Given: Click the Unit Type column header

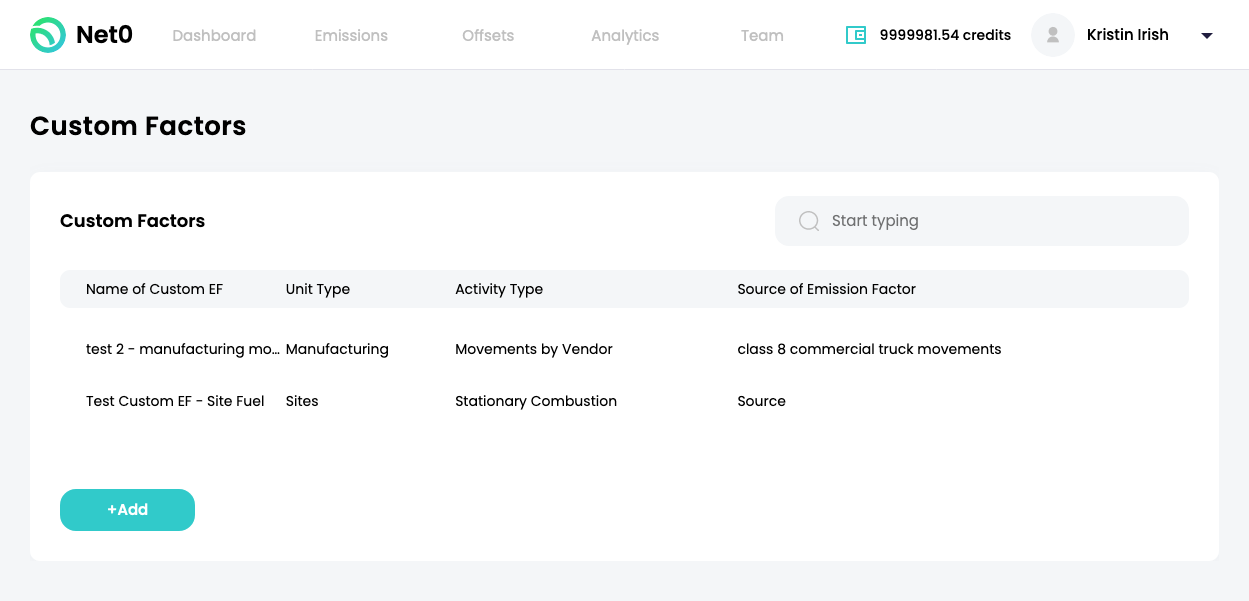Looking at the screenshot, I should pos(318,289).
